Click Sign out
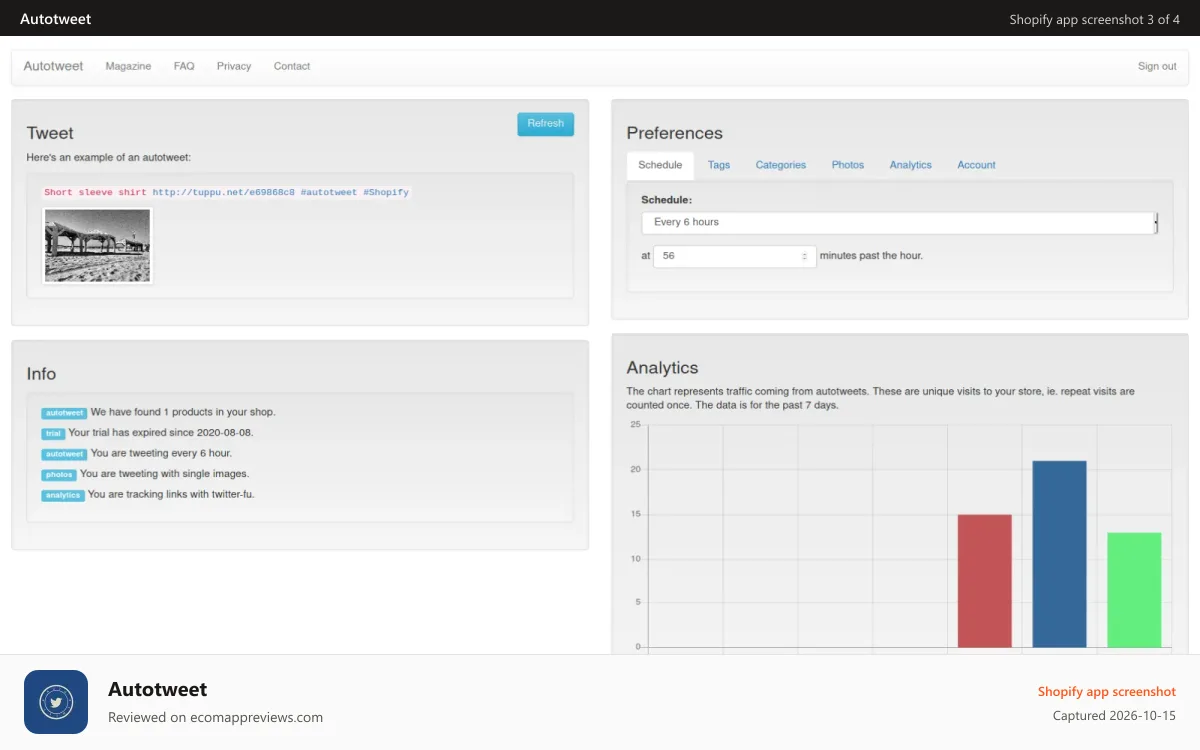 click(x=1157, y=66)
